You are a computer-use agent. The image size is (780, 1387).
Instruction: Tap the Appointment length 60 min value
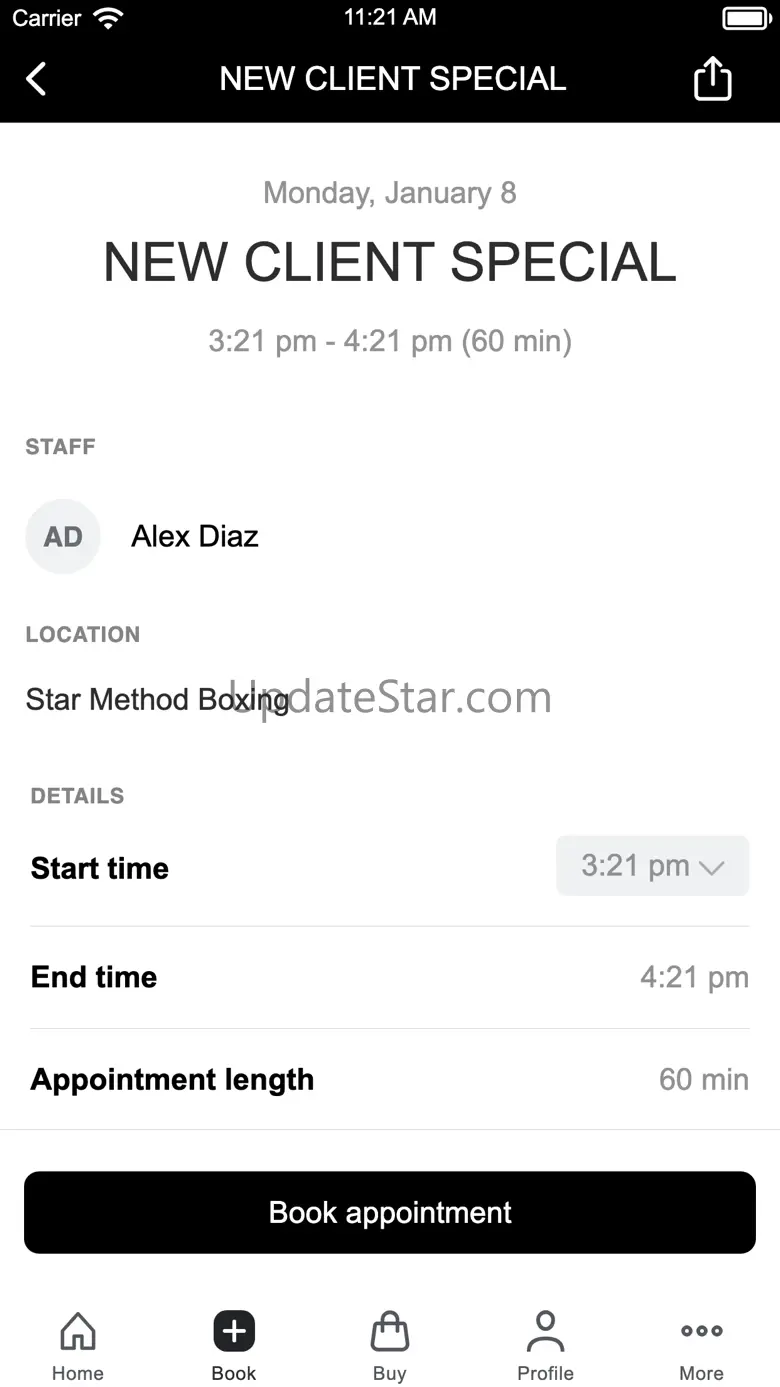click(703, 1079)
